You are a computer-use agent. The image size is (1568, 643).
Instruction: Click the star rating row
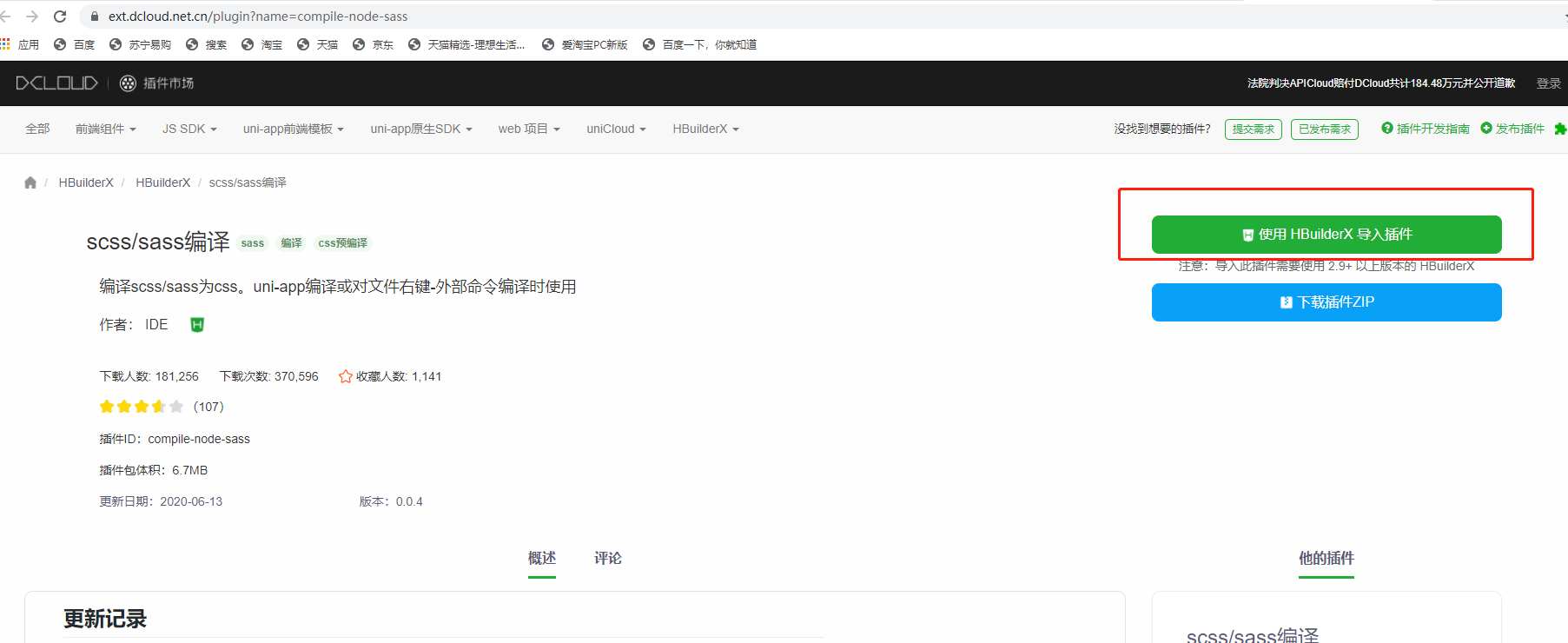pos(142,407)
